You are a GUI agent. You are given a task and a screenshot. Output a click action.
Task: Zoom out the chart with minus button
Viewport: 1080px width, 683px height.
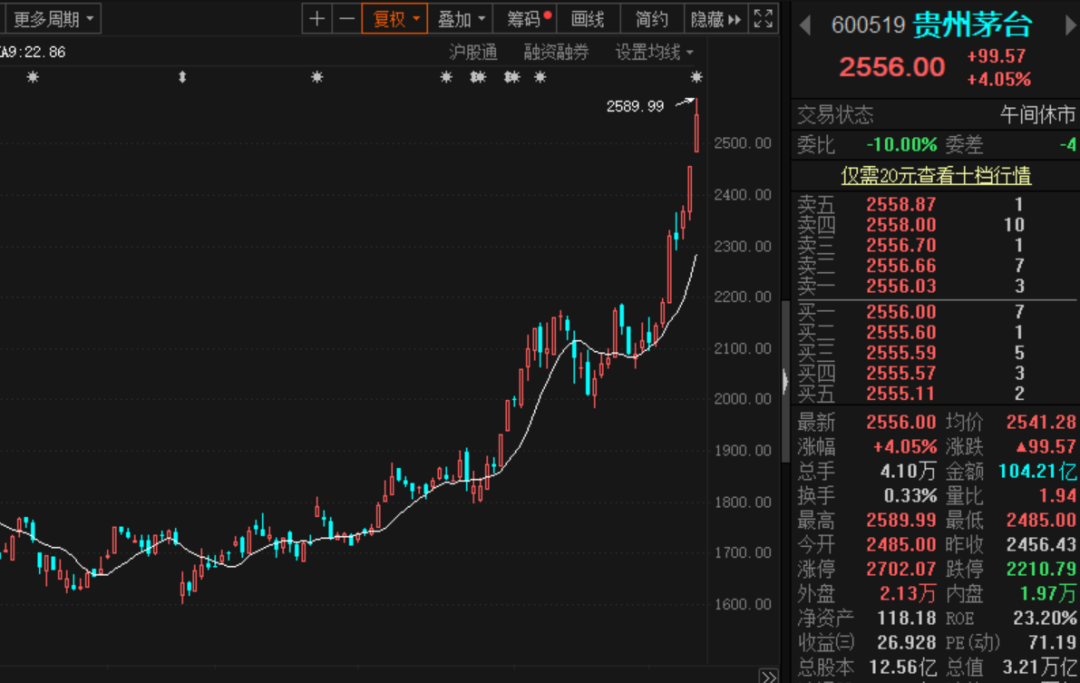[x=346, y=18]
